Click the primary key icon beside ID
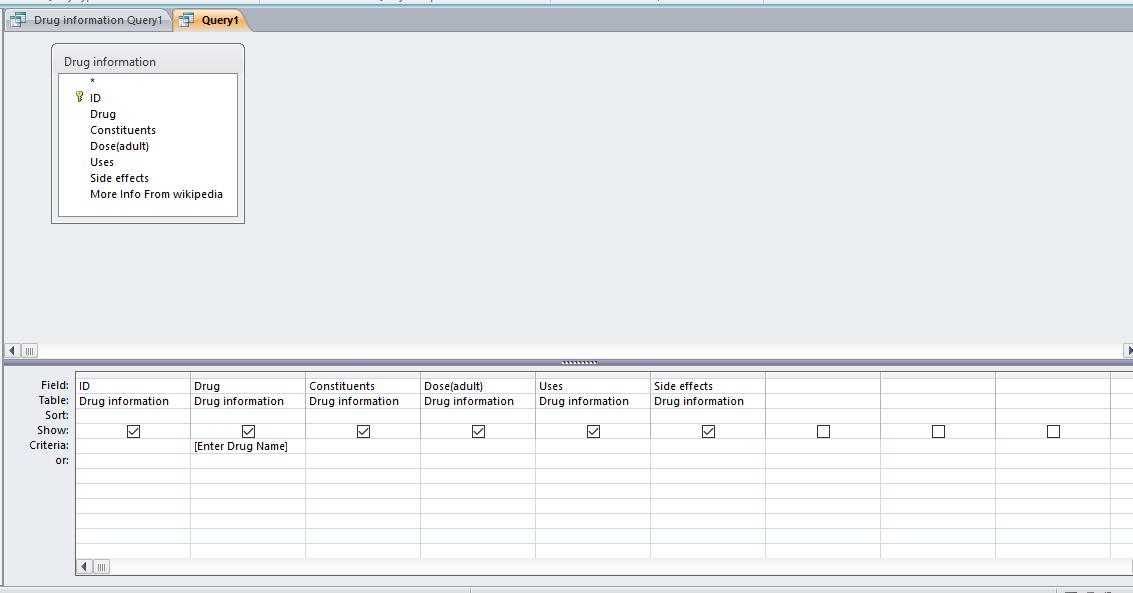Image resolution: width=1133 pixels, height=593 pixels. 79,97
